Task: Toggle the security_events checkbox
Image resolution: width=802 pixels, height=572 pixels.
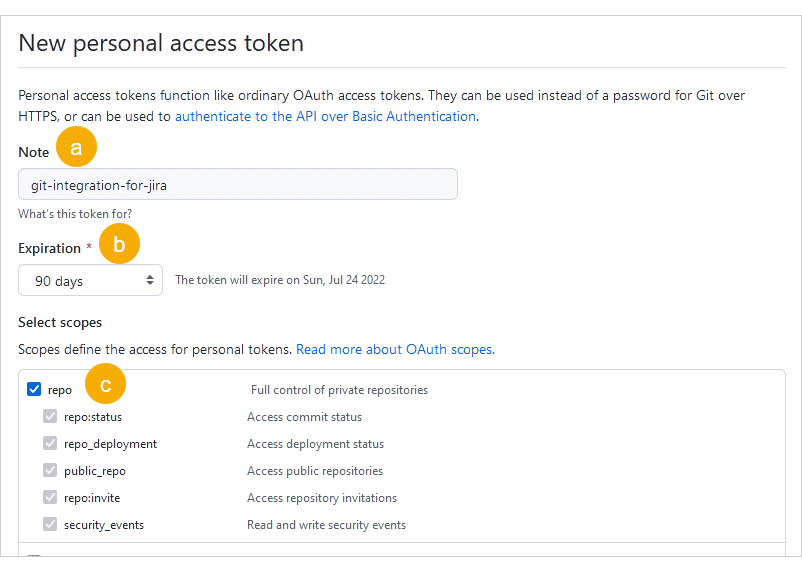Action: [x=50, y=524]
